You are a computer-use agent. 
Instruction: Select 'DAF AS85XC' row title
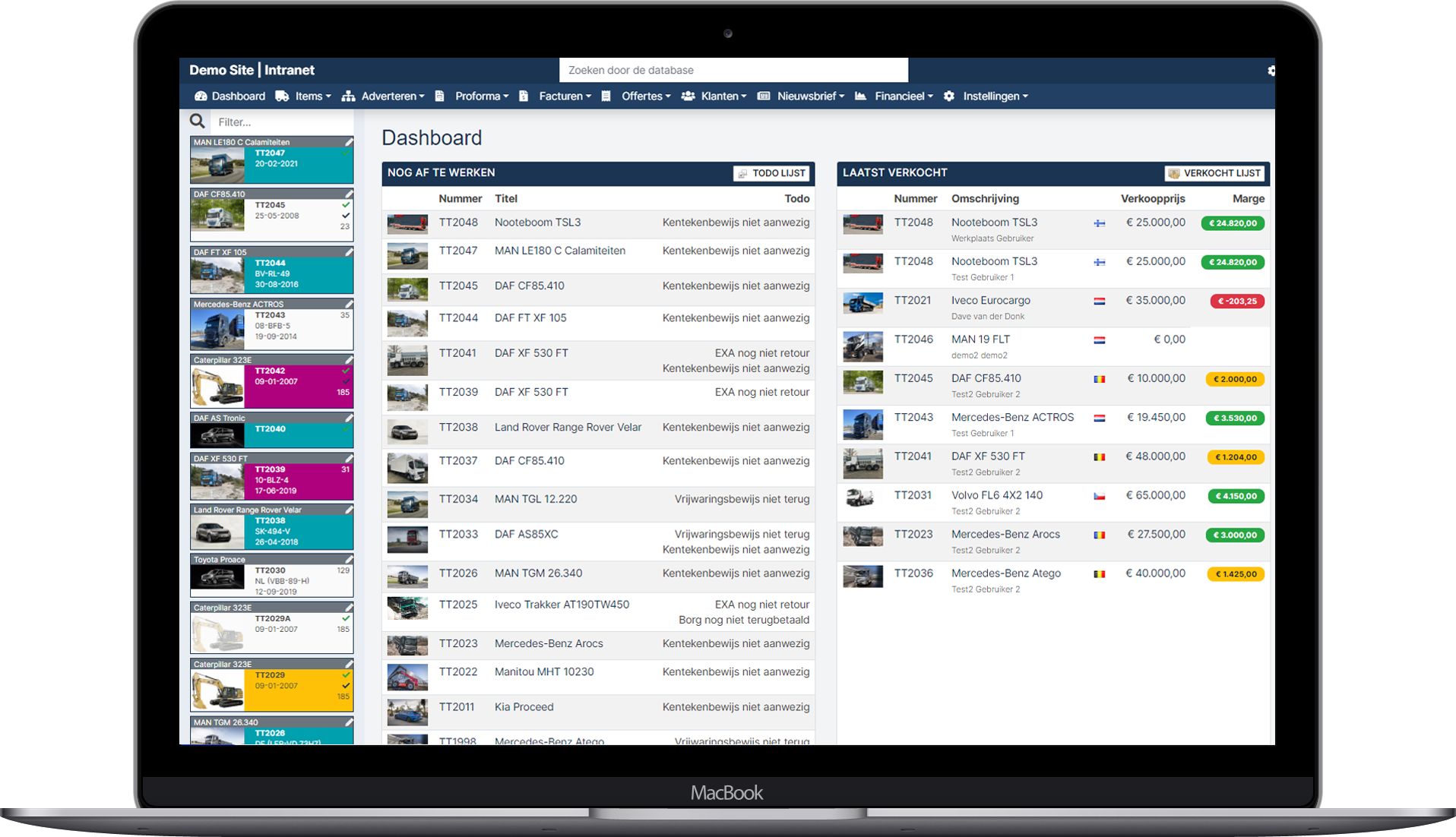526,534
